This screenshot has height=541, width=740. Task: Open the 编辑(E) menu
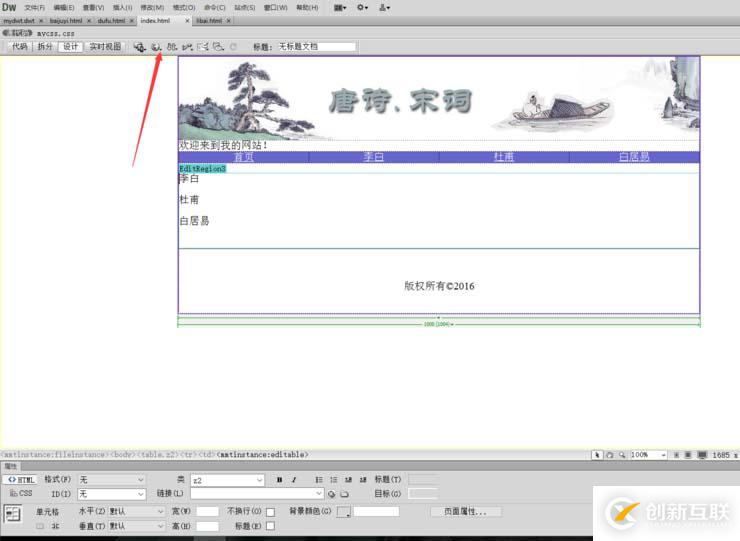tap(64, 8)
